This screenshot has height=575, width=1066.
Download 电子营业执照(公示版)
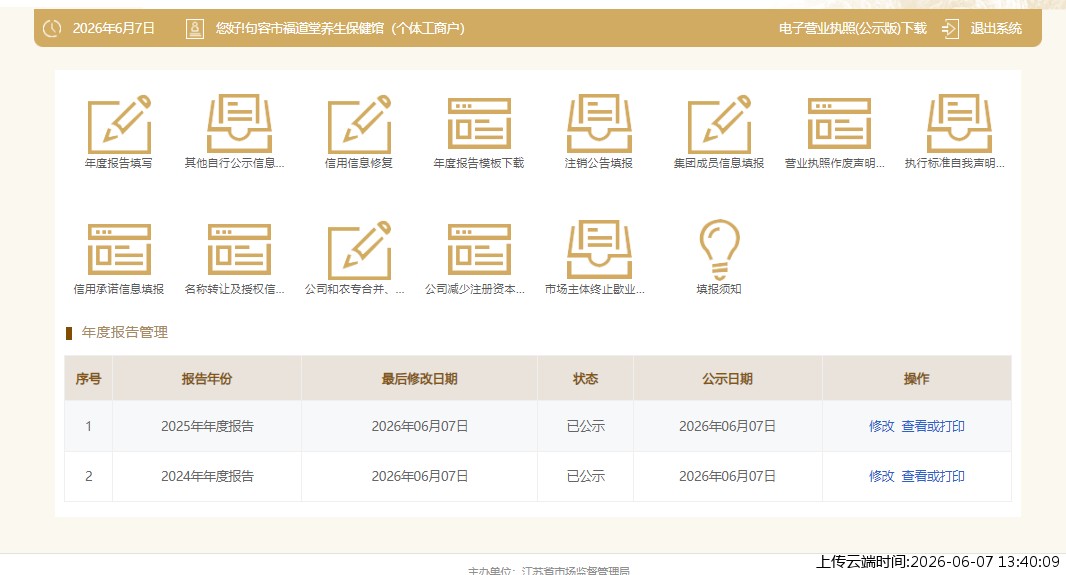coord(853,29)
